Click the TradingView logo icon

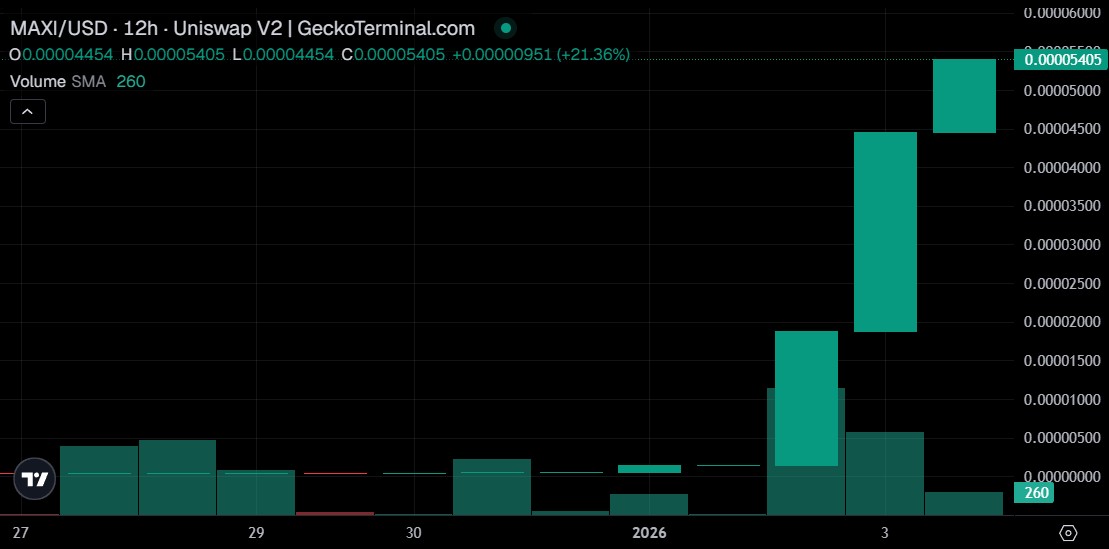[34, 479]
